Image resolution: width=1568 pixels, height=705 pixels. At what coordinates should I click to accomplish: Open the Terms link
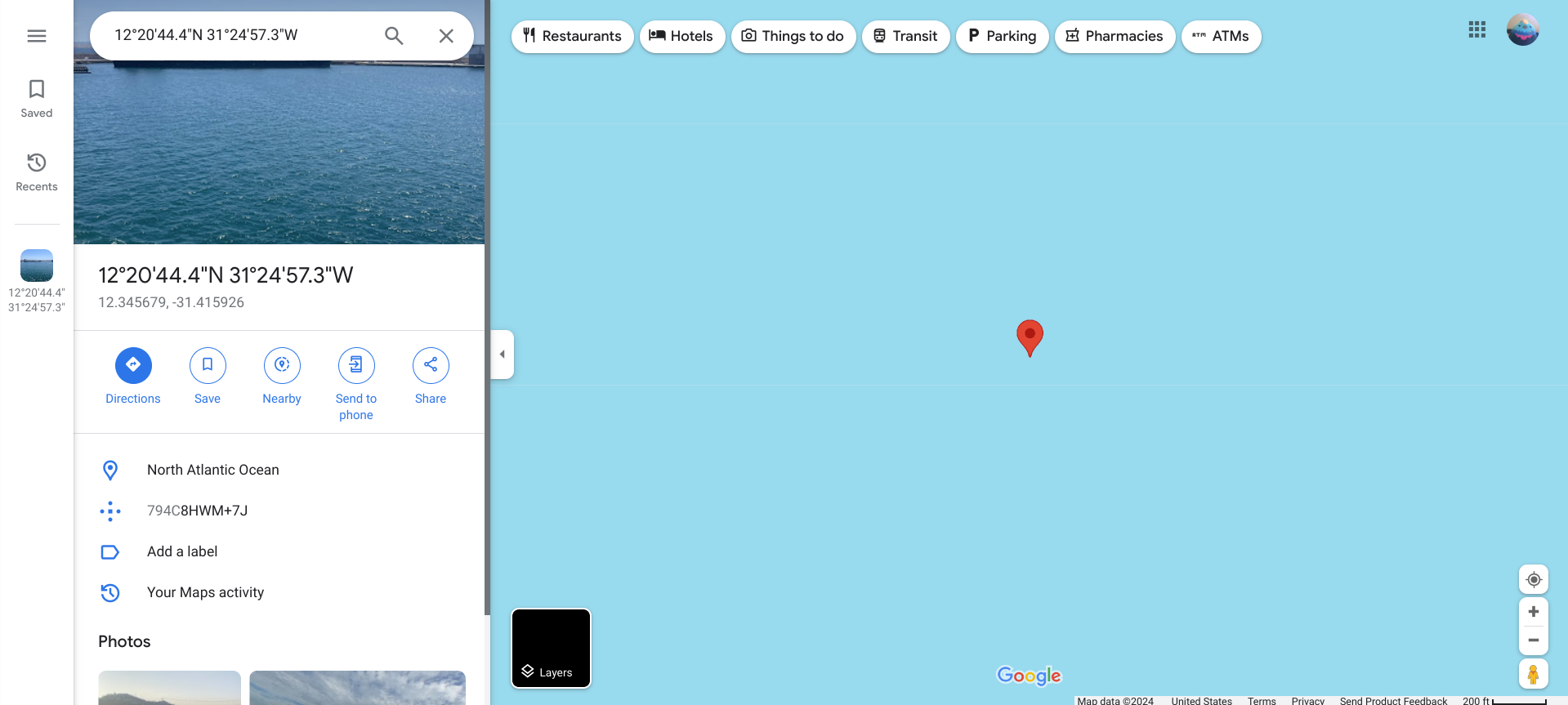1262,700
